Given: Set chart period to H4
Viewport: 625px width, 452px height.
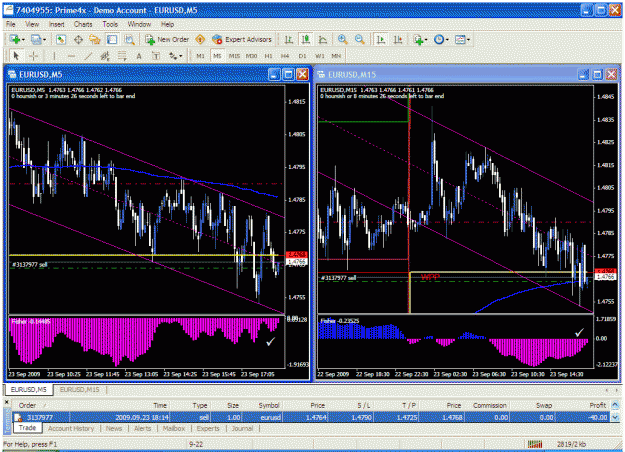Looking at the screenshot, I should (285, 56).
